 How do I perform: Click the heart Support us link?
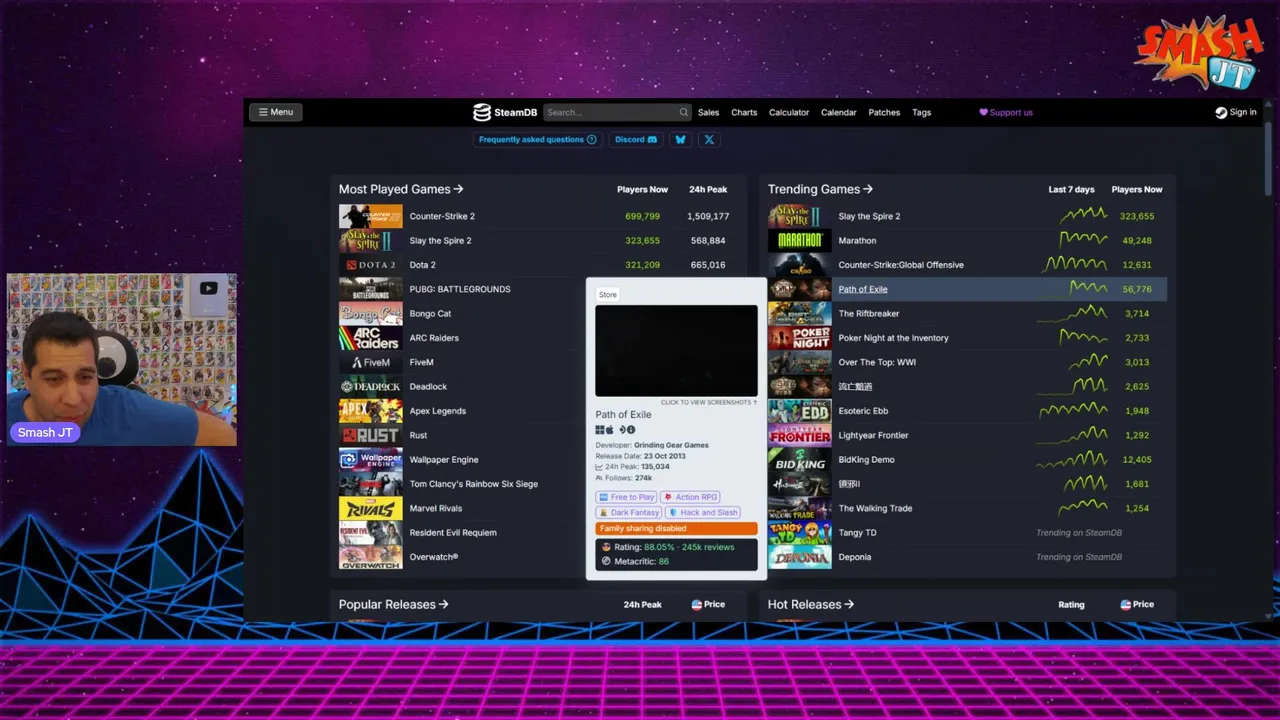click(1006, 112)
